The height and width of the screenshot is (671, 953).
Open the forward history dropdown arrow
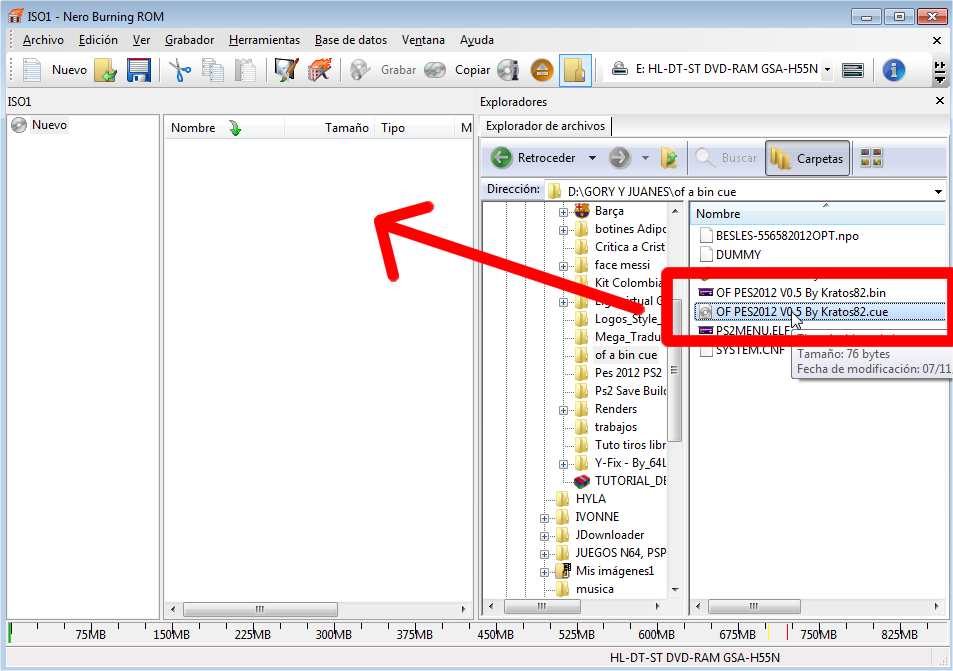(x=645, y=158)
